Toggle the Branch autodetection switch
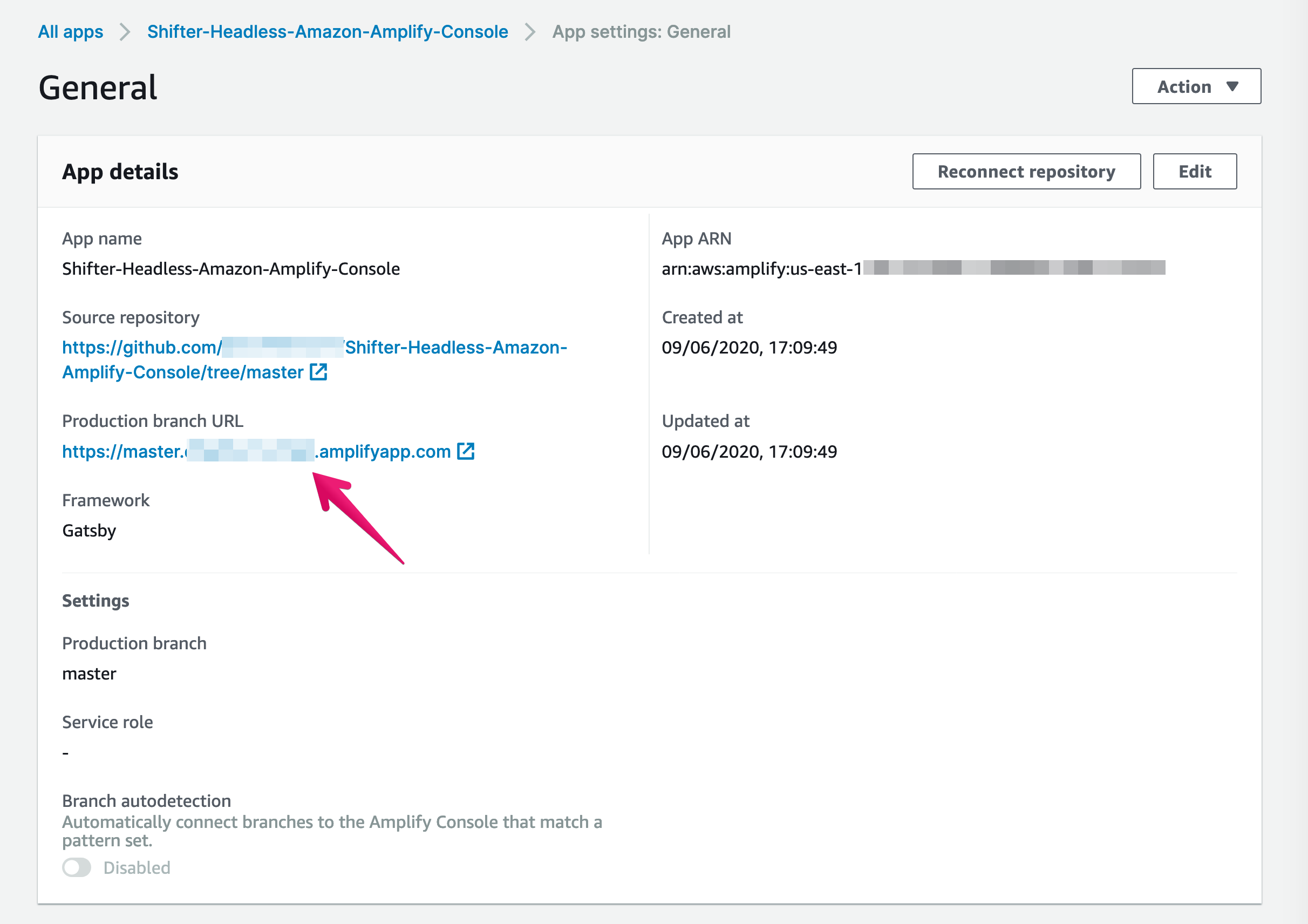Viewport: 1308px width, 924px height. click(77, 868)
